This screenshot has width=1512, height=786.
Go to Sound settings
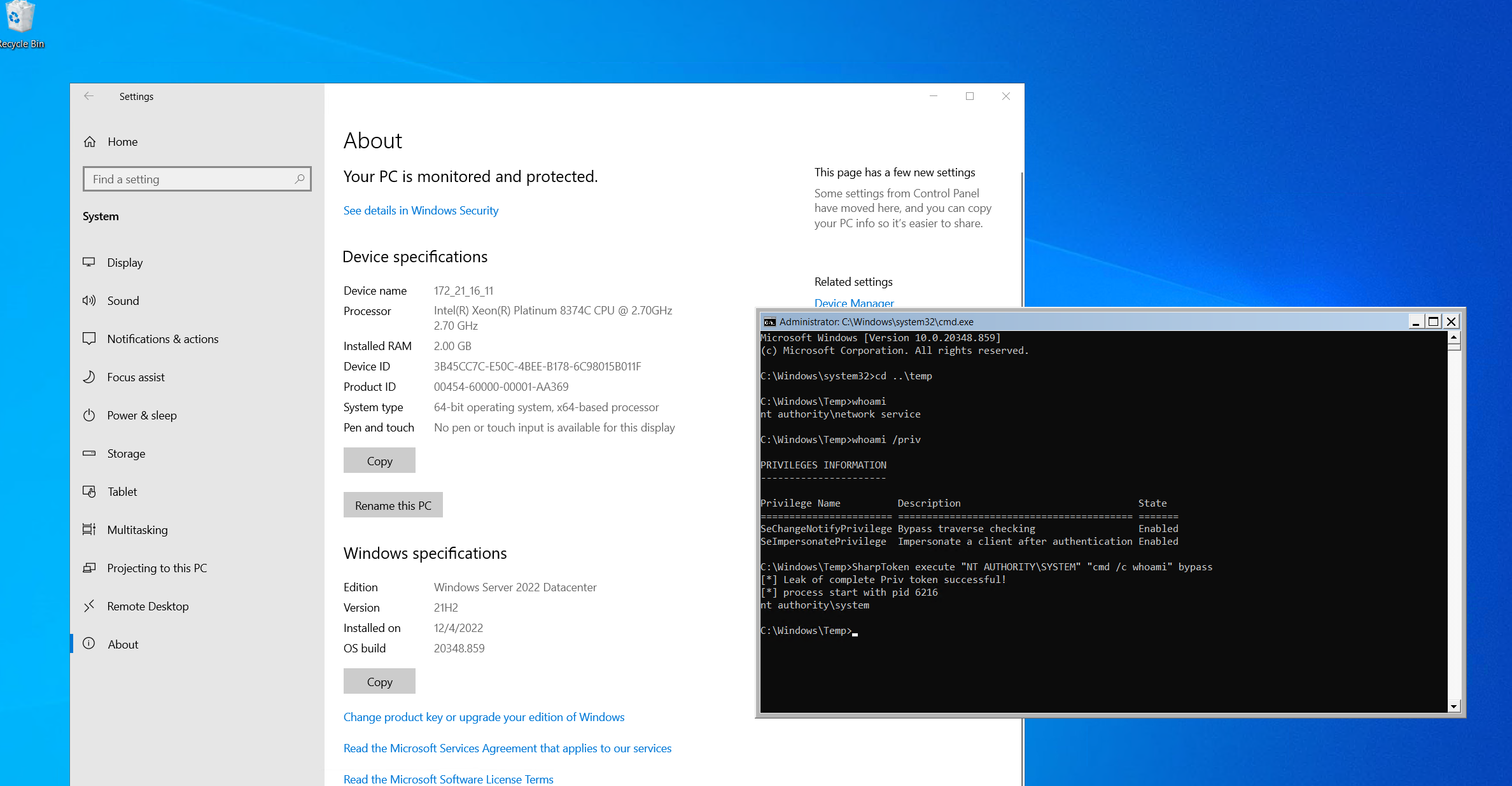coord(197,300)
